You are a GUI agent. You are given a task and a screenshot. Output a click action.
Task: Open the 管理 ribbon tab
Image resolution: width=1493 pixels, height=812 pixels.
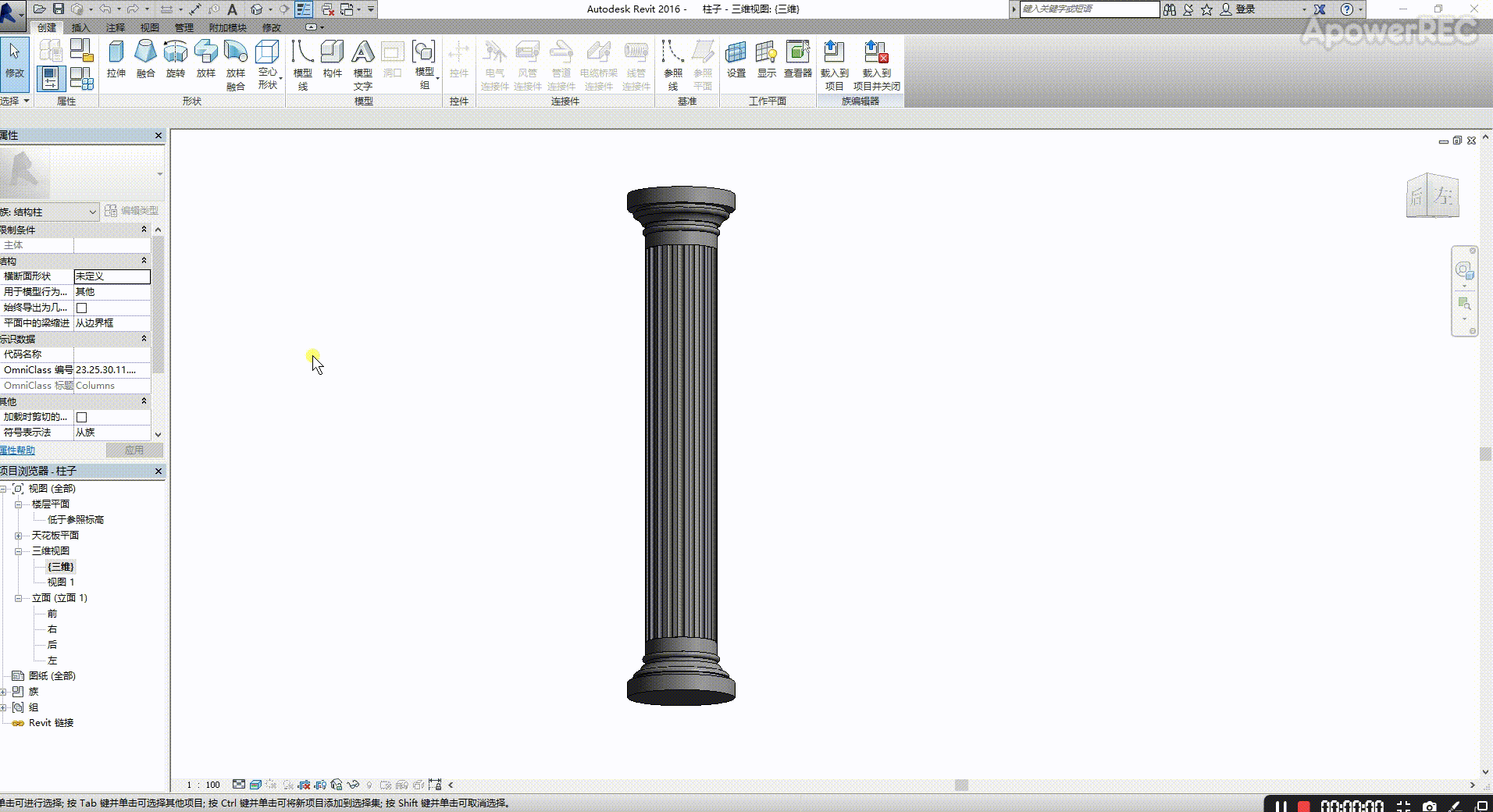click(184, 27)
